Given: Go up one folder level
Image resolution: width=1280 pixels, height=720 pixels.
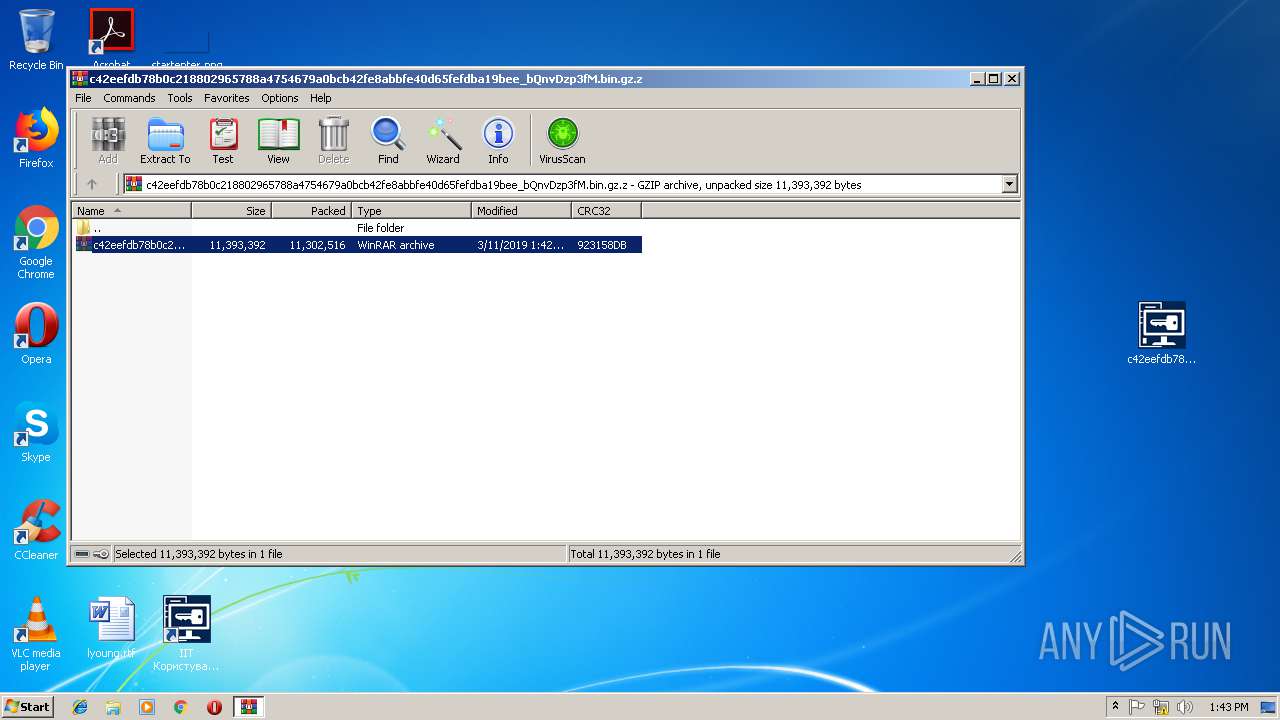Looking at the screenshot, I should pyautogui.click(x=92, y=184).
